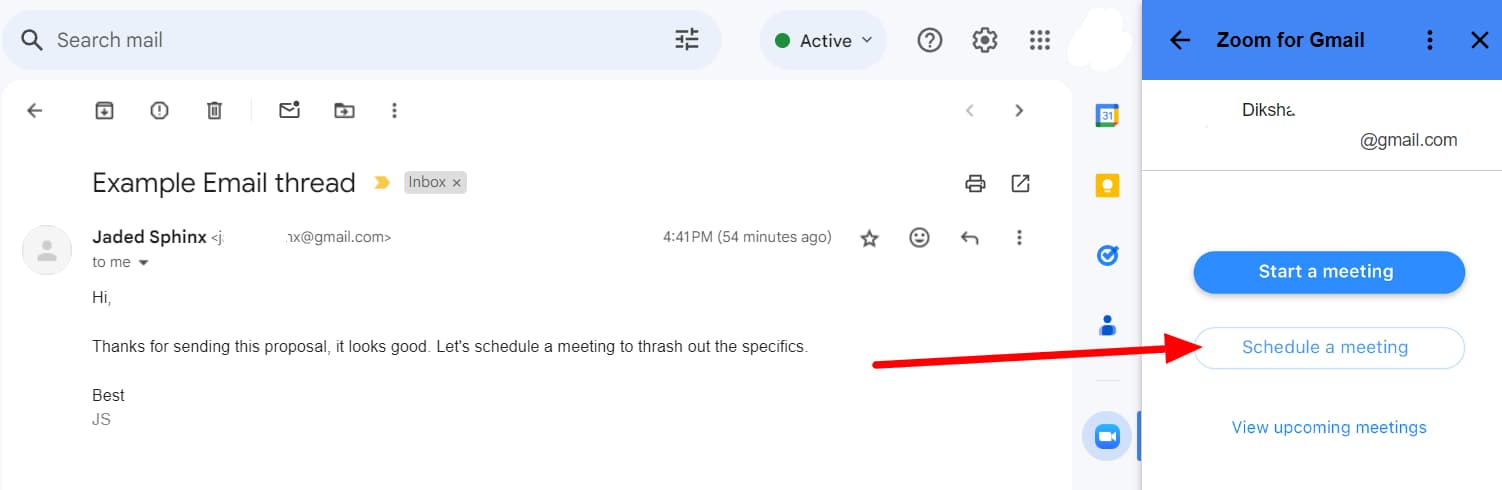Add an emoji reaction to message

point(919,238)
